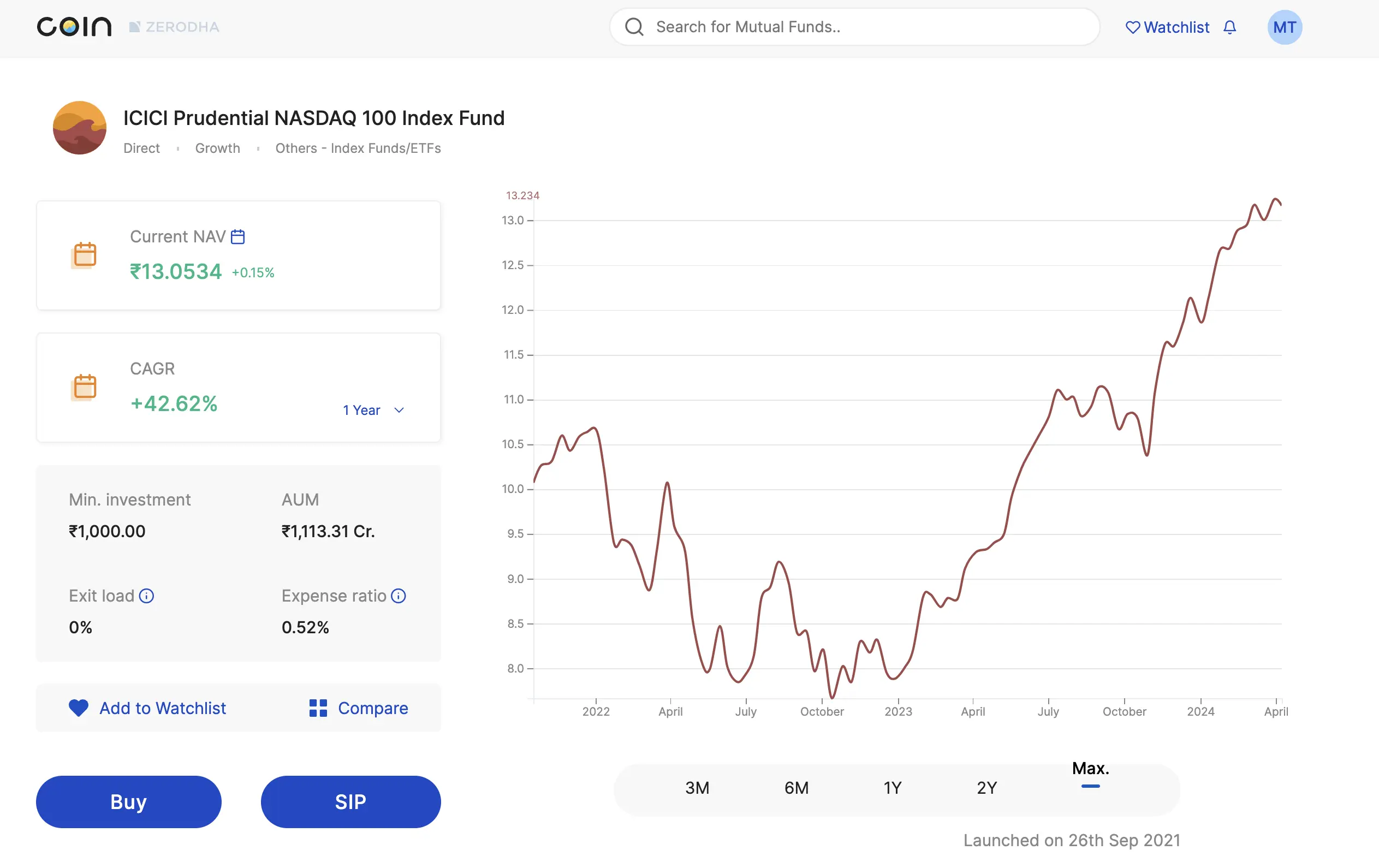The image size is (1379, 868).
Task: Click the Direct tag
Action: 141,148
